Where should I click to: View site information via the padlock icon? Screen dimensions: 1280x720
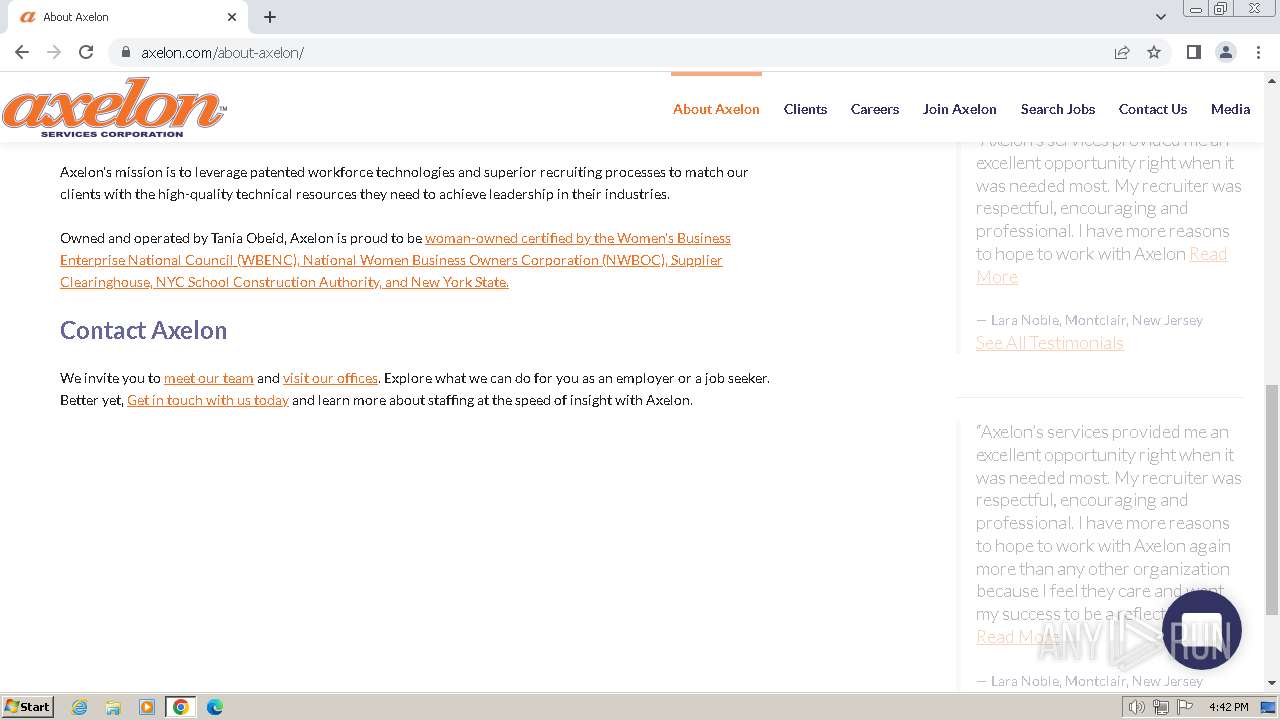126,52
